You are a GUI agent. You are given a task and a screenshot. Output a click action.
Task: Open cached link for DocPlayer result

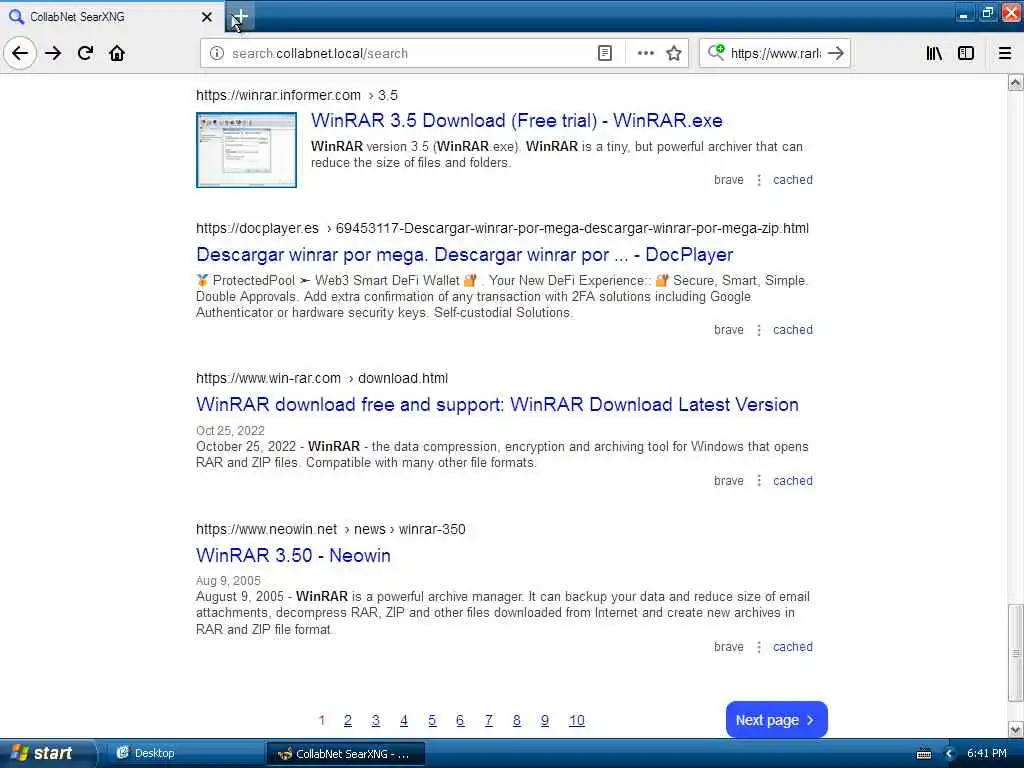[x=793, y=330]
